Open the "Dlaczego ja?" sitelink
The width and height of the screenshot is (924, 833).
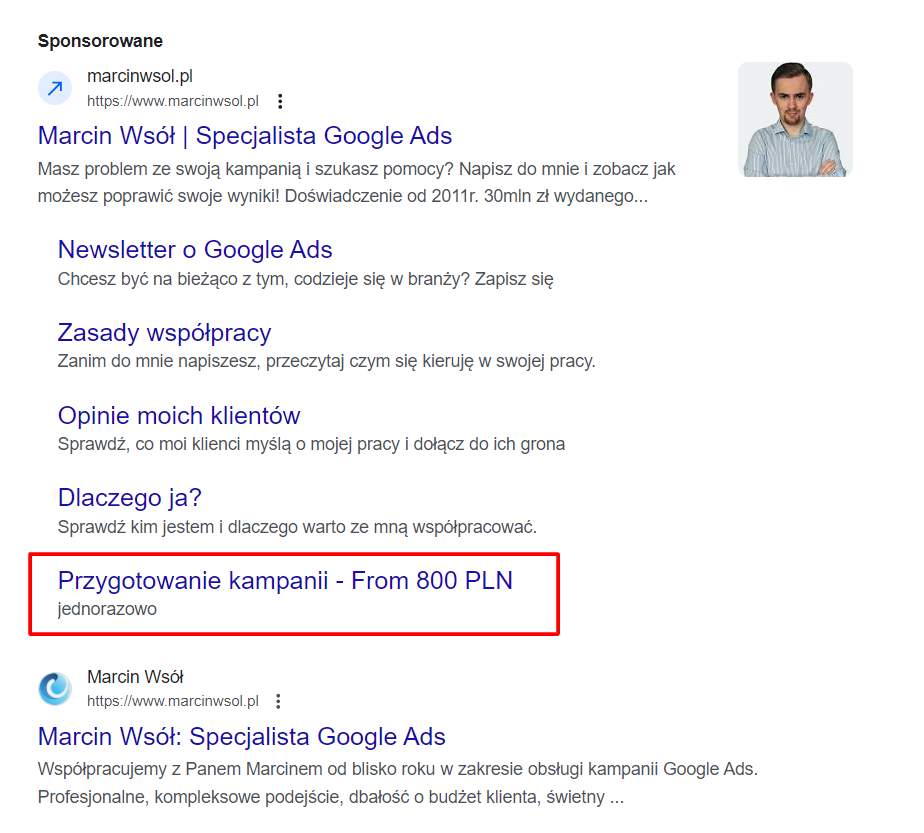130,497
